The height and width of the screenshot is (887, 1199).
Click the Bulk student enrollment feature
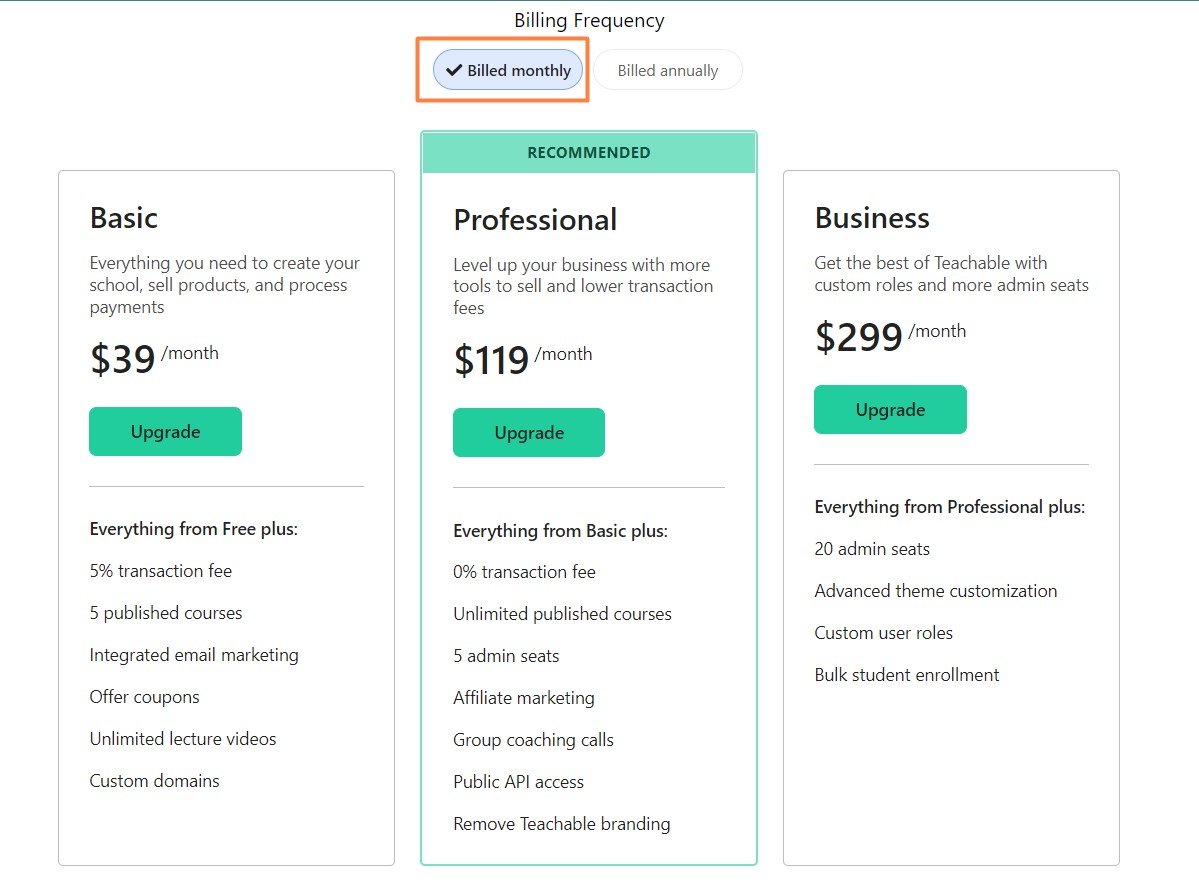coord(907,675)
